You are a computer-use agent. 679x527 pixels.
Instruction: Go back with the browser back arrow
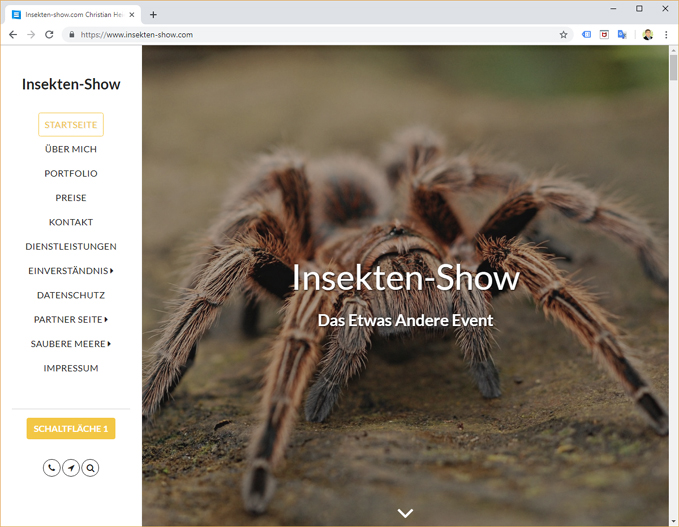click(13, 35)
